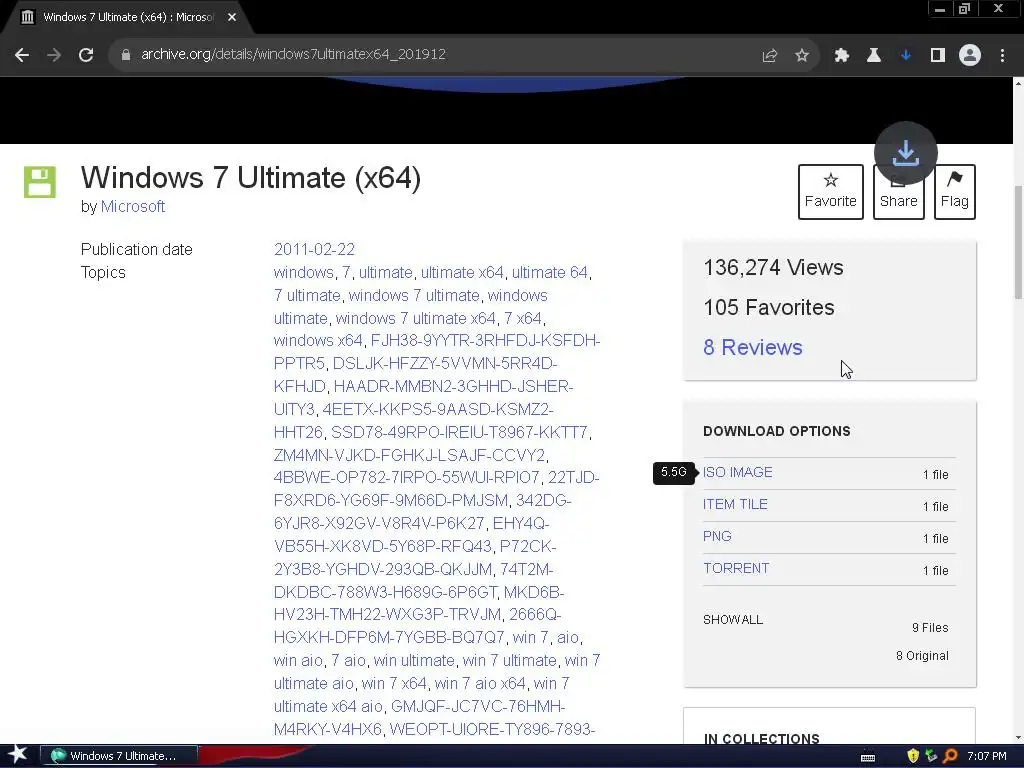Open the 'ultimate x64' topic tag
Image resolution: width=1024 pixels, height=768 pixels.
click(x=462, y=272)
